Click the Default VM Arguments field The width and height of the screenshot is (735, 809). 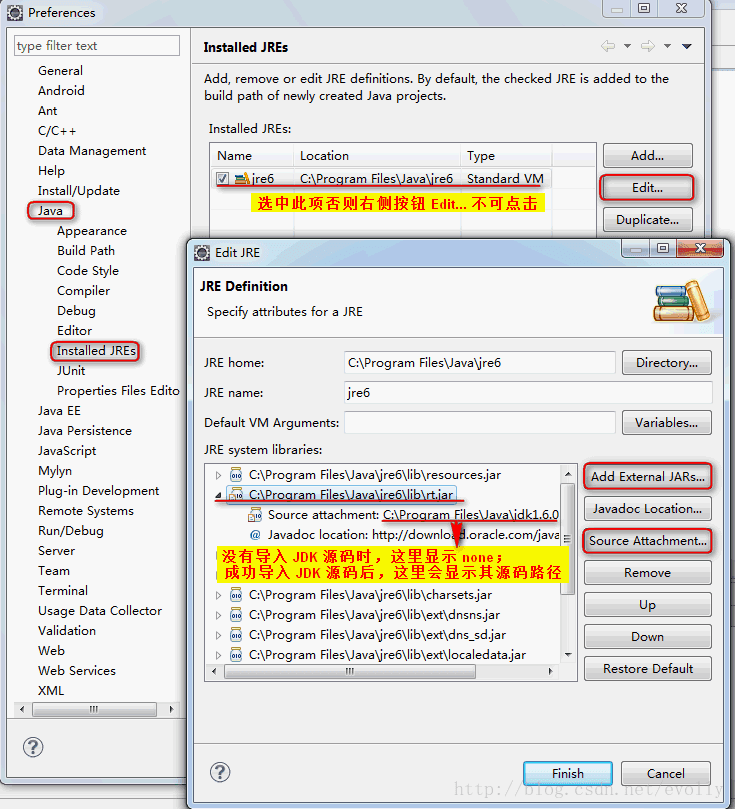coord(480,423)
